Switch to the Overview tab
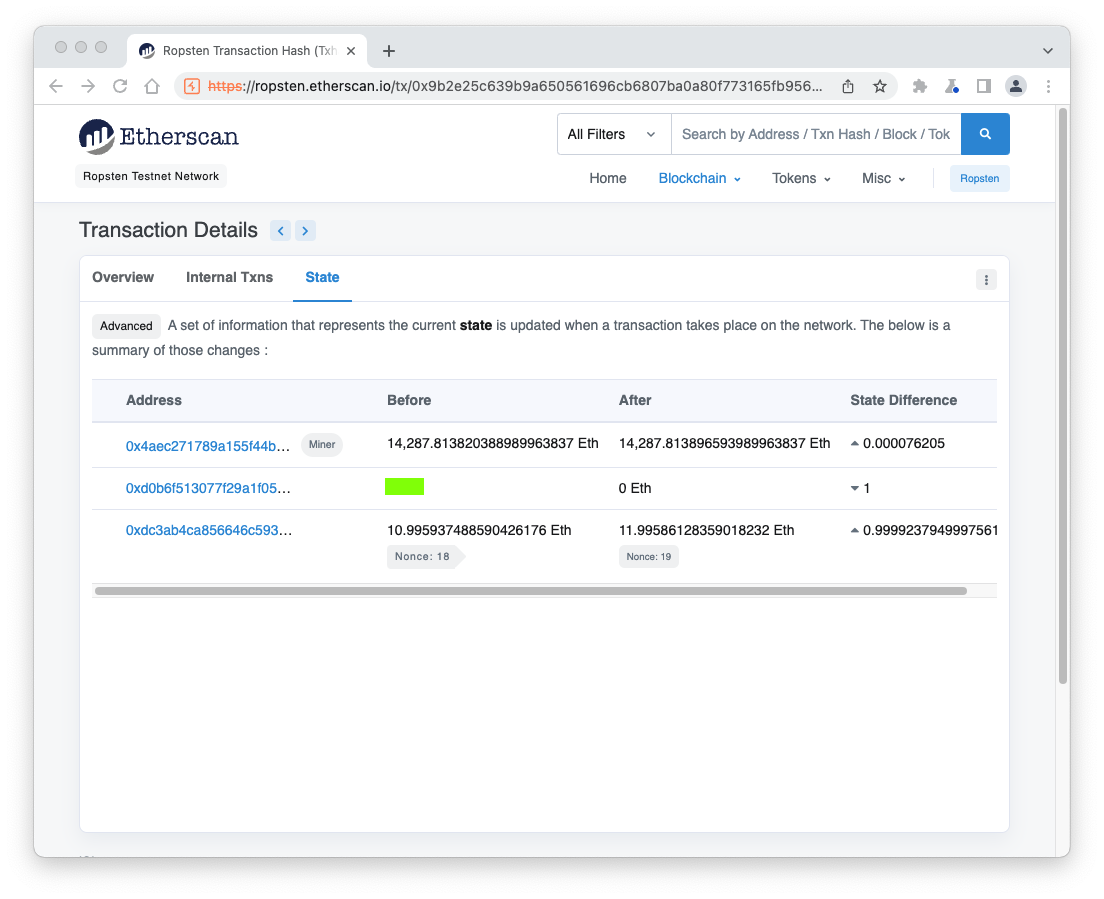 coord(123,277)
